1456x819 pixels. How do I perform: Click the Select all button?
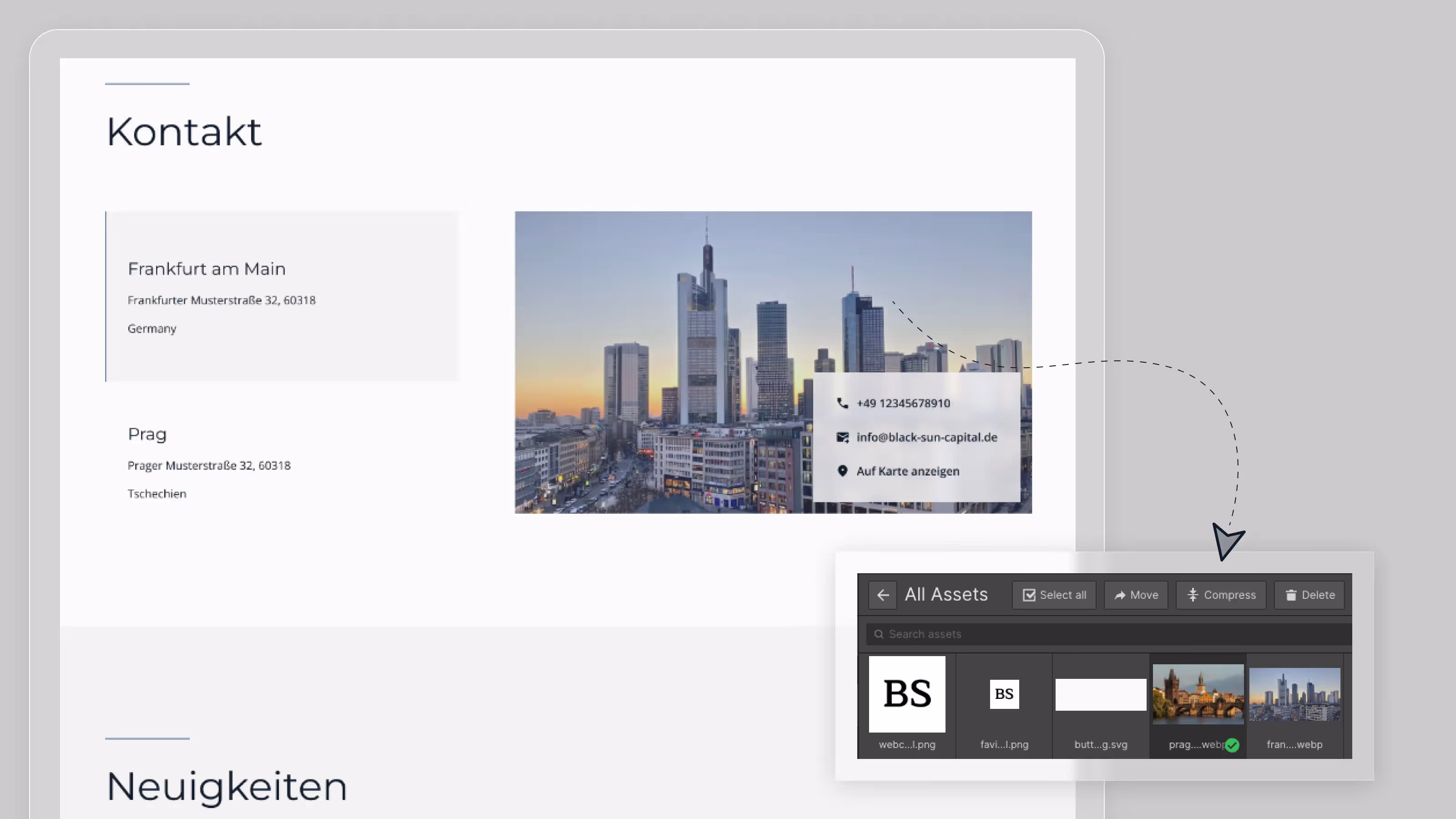coord(1054,595)
